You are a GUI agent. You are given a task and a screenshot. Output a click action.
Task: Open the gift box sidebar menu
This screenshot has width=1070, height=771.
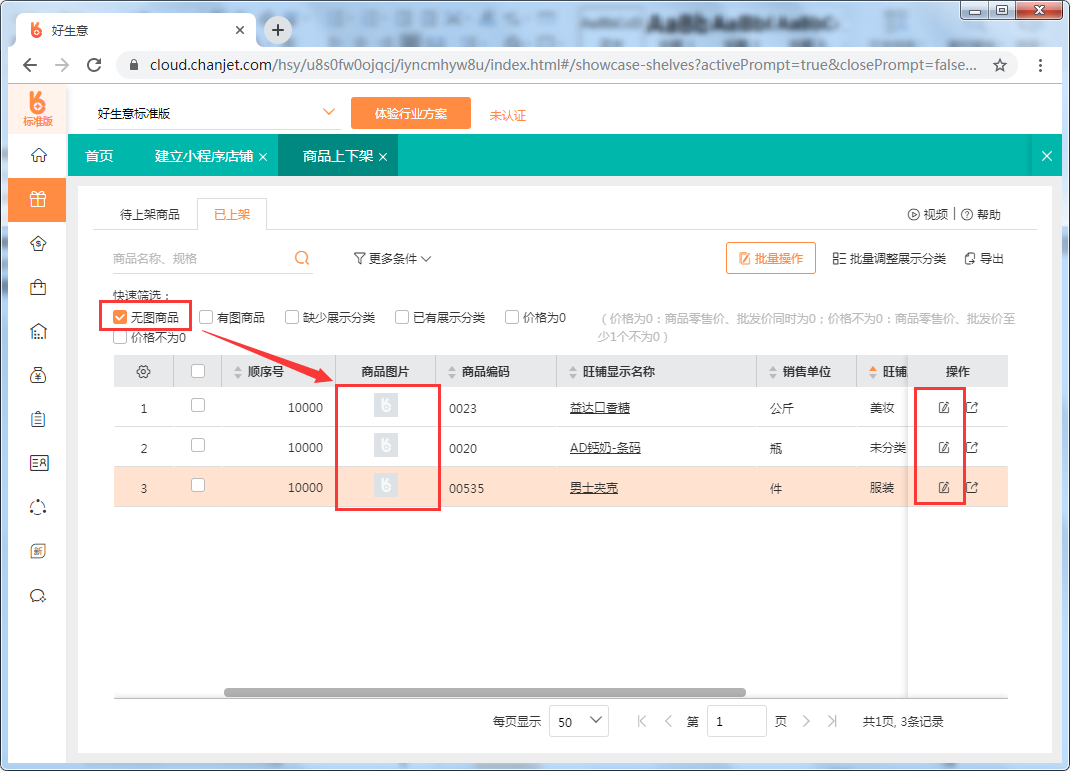[x=38, y=199]
